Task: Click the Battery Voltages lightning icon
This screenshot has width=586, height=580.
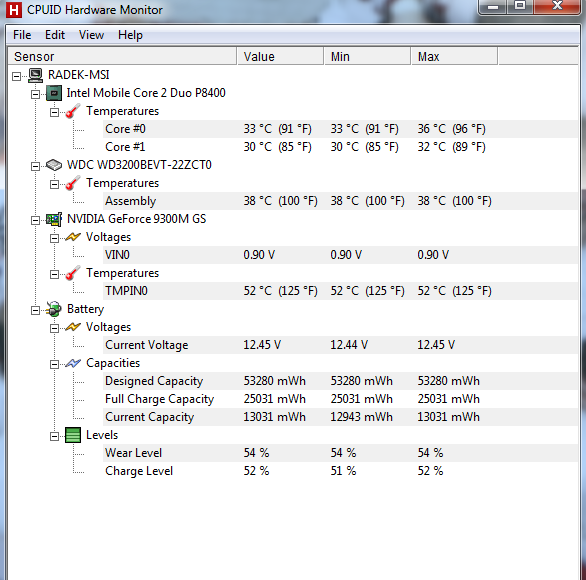Action: [x=73, y=327]
